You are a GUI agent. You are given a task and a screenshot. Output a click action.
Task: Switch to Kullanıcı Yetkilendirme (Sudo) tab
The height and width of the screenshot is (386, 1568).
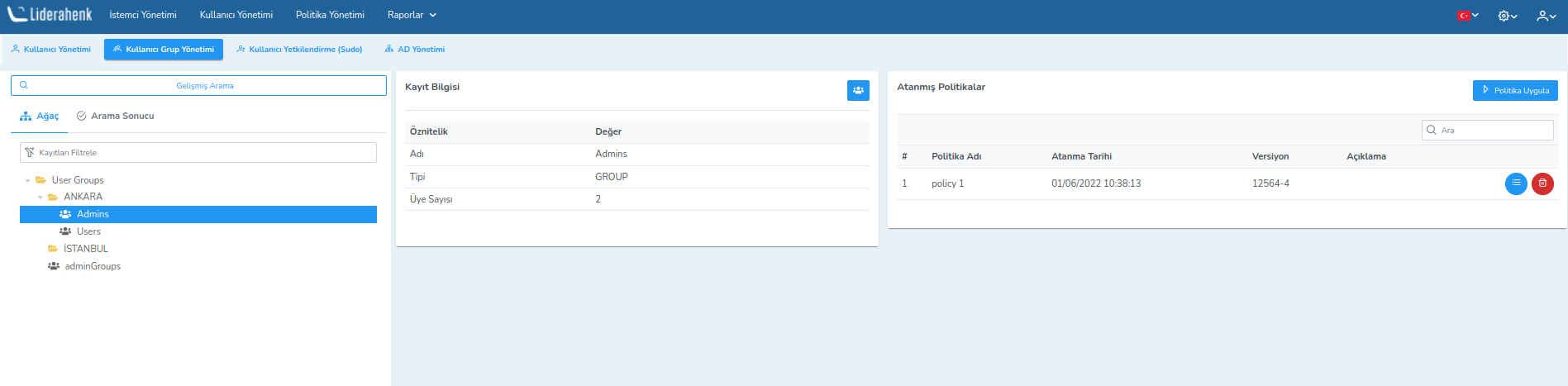click(299, 50)
